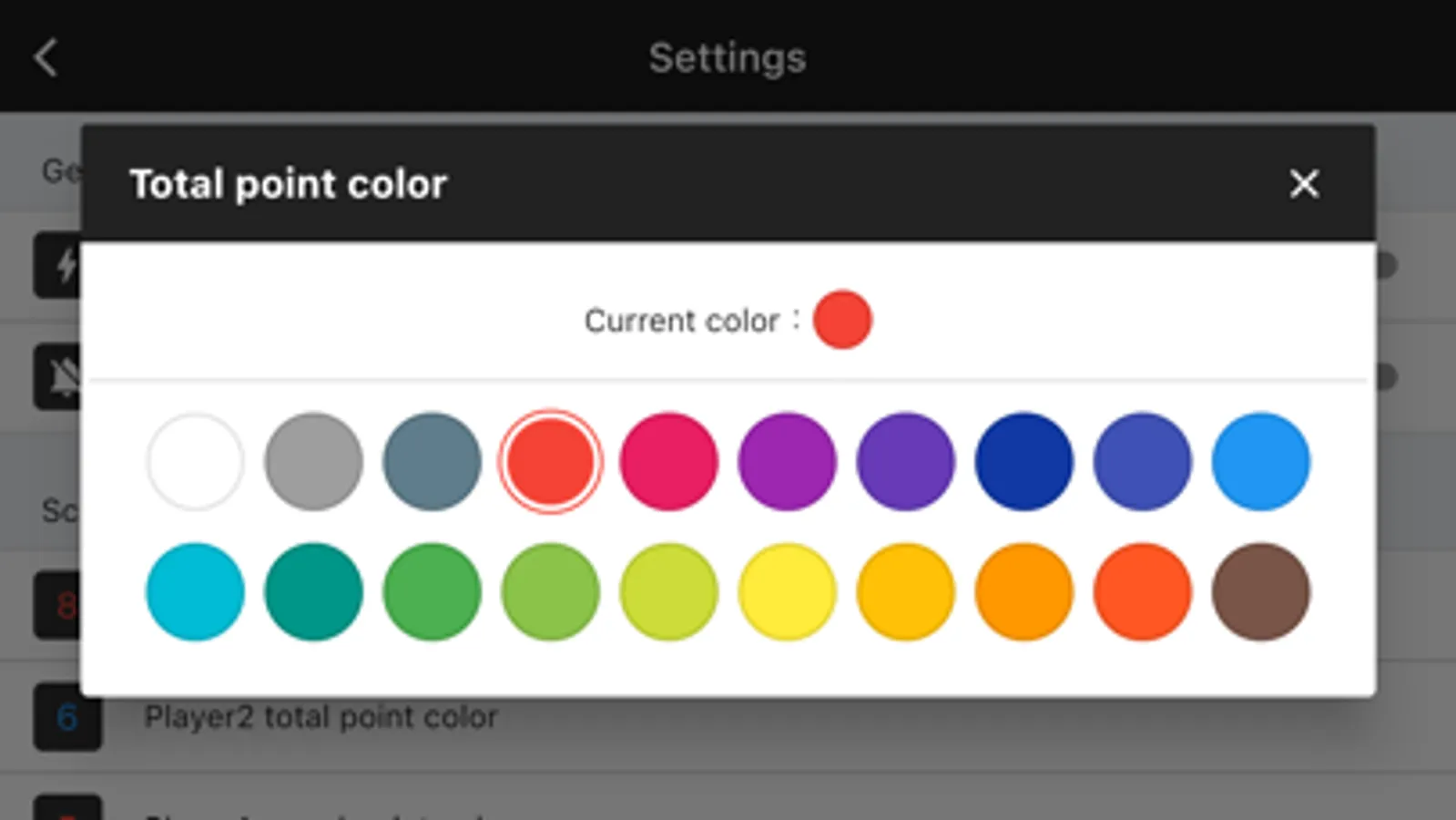Pick the pink color swatch
The width and height of the screenshot is (1456, 820).
(x=668, y=462)
